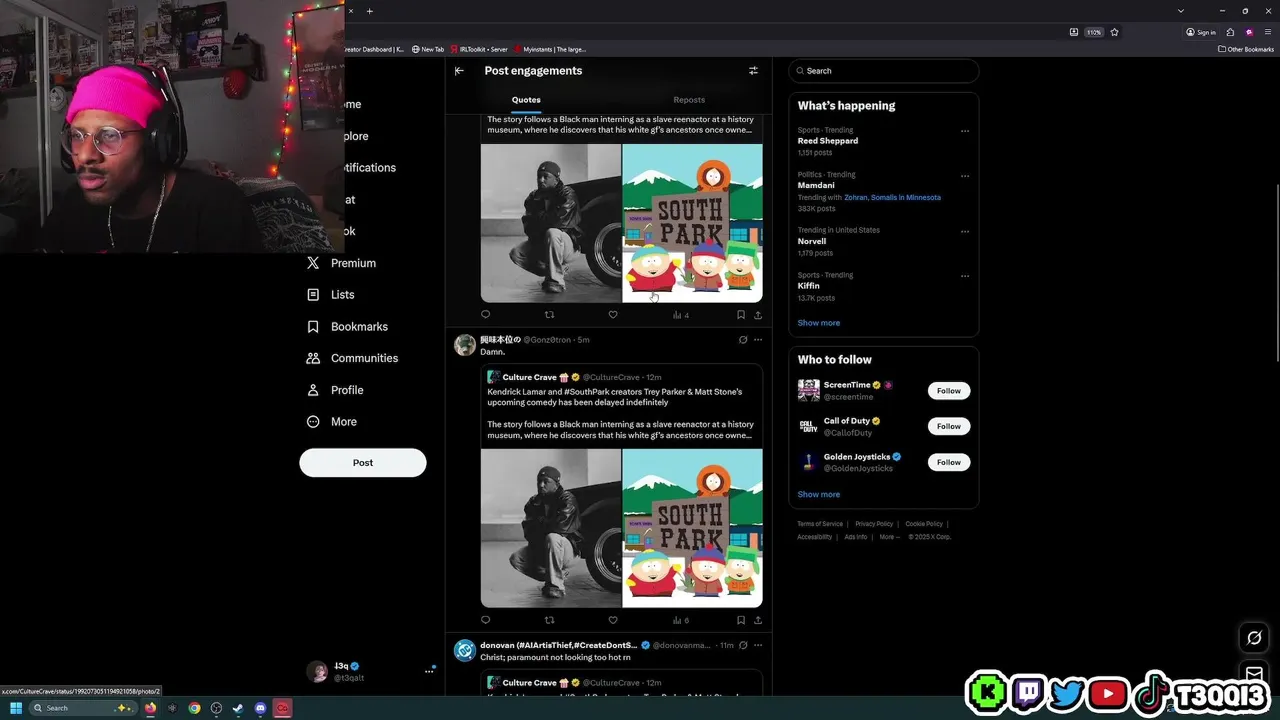Open donovan's profile avatar
Image resolution: width=1280 pixels, height=720 pixels.
465,651
